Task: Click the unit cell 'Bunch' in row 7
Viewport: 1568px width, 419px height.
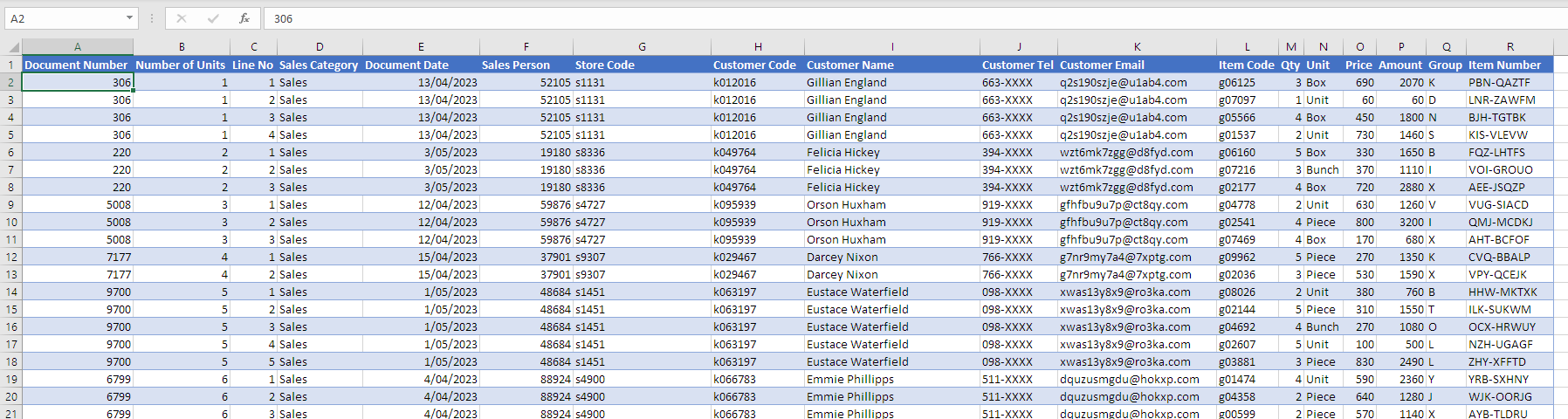Action: (x=1323, y=169)
